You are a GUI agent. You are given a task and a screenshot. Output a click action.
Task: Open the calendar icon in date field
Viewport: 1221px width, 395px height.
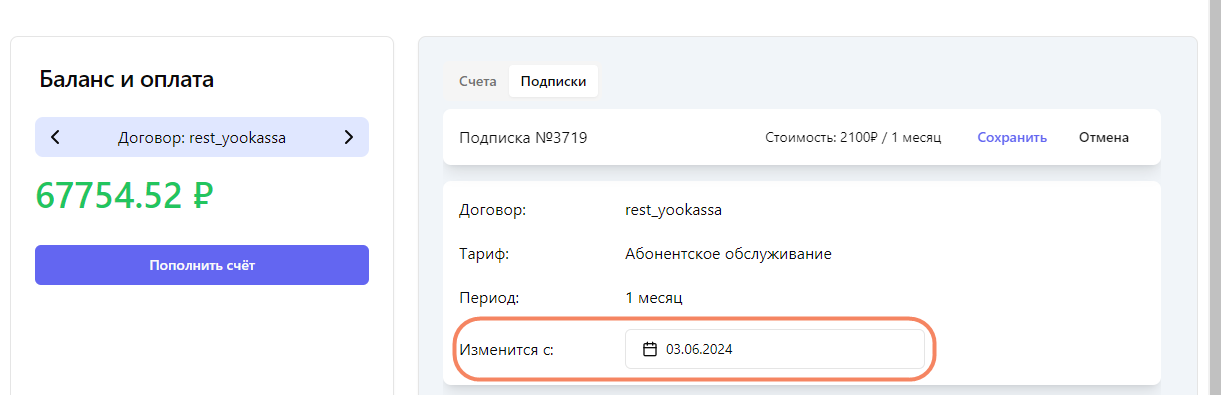pyautogui.click(x=650, y=349)
